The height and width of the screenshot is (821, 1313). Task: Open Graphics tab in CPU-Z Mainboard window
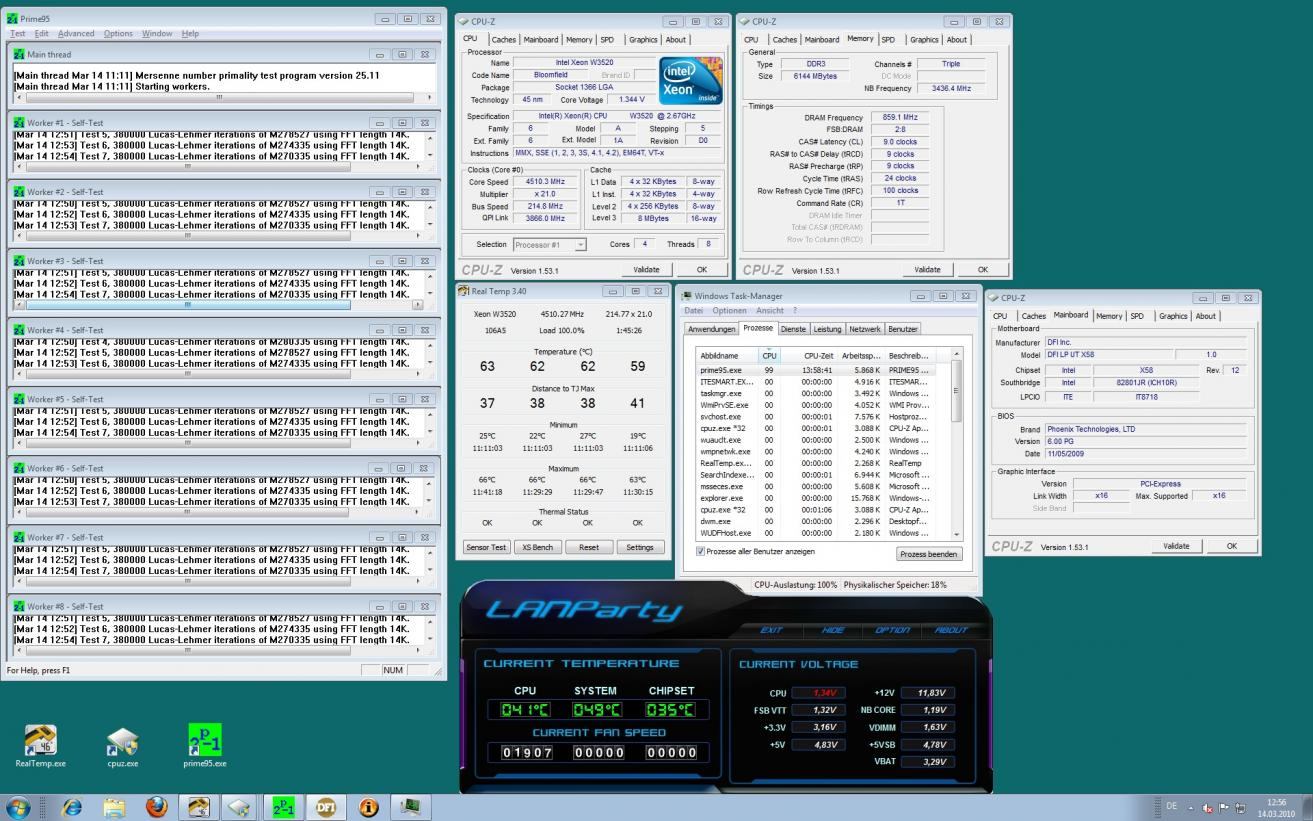[x=1172, y=316]
